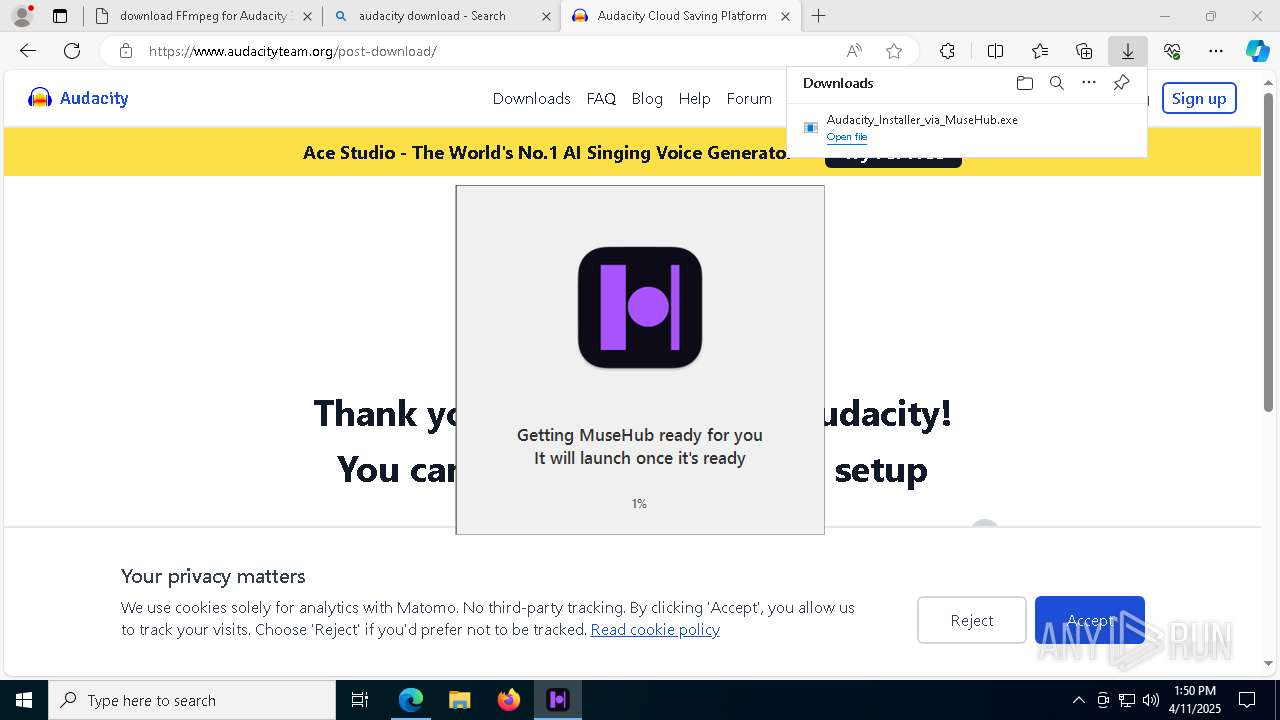Open the Extensions puzzle icon
Screen dimensions: 1280x720
[x=947, y=51]
